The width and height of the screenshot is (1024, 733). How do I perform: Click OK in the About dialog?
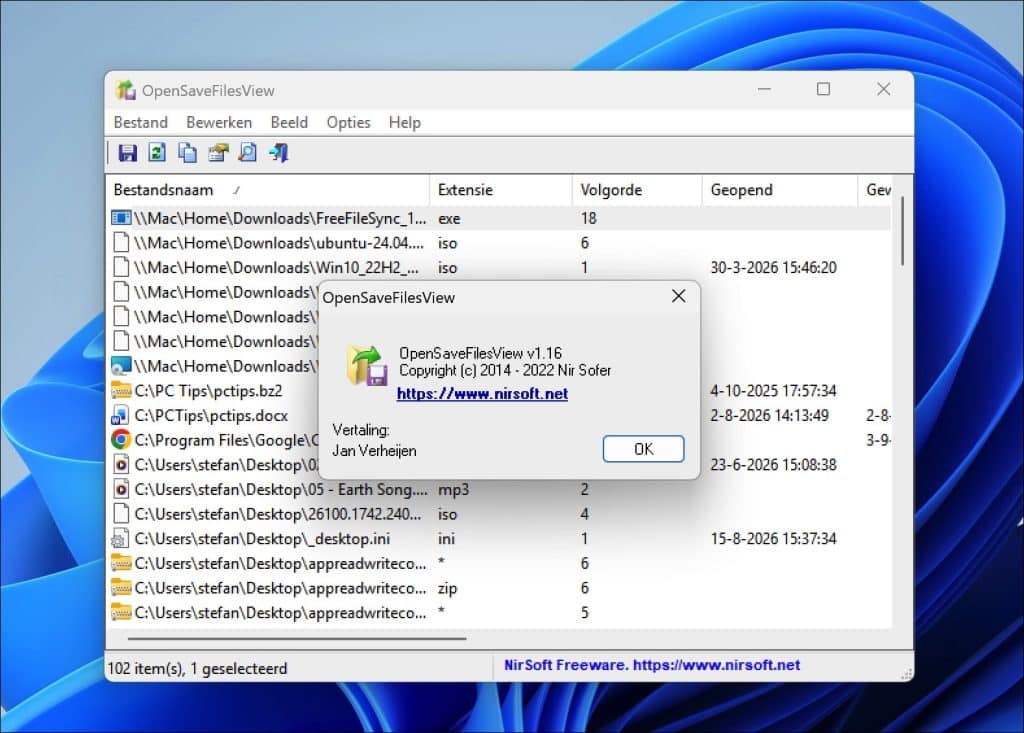click(x=643, y=449)
